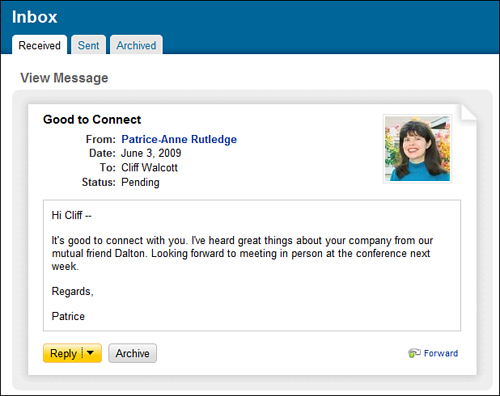
Task: Click the Forward link text
Action: tap(441, 353)
